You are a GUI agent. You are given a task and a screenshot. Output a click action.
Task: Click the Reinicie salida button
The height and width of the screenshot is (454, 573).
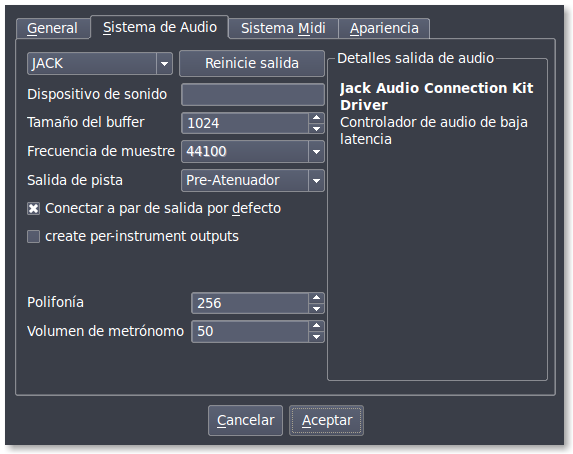[x=252, y=64]
